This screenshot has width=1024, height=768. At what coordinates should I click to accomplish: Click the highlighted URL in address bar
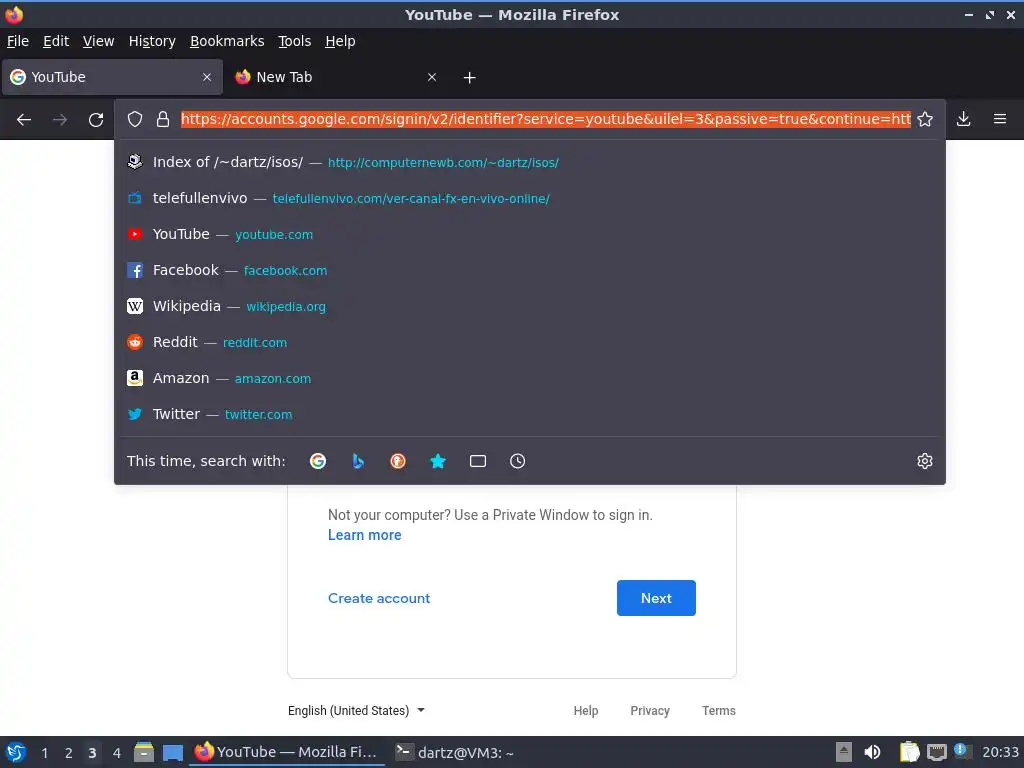point(545,119)
